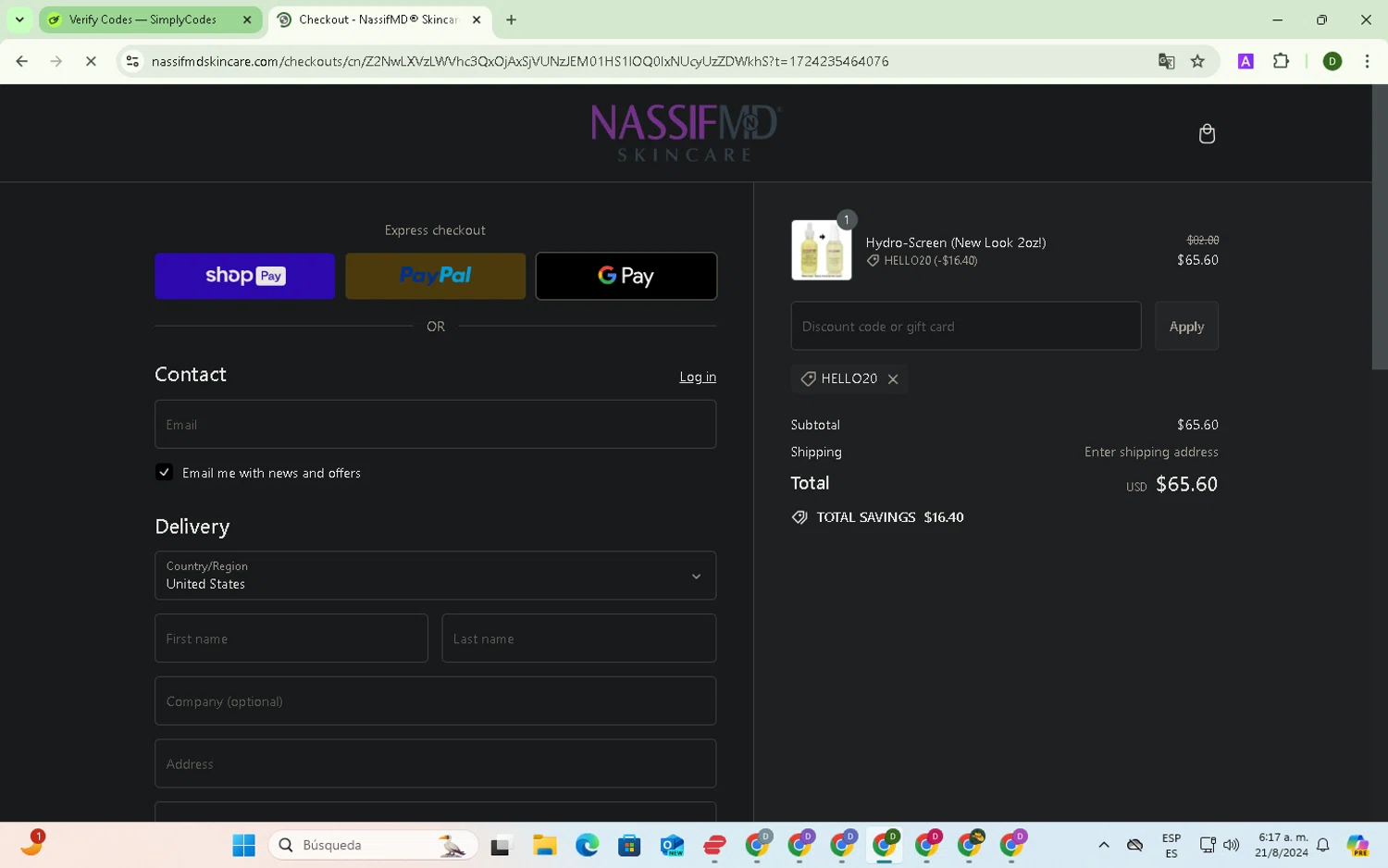Open the purple A extension icon
The image size is (1388, 868).
[1245, 61]
